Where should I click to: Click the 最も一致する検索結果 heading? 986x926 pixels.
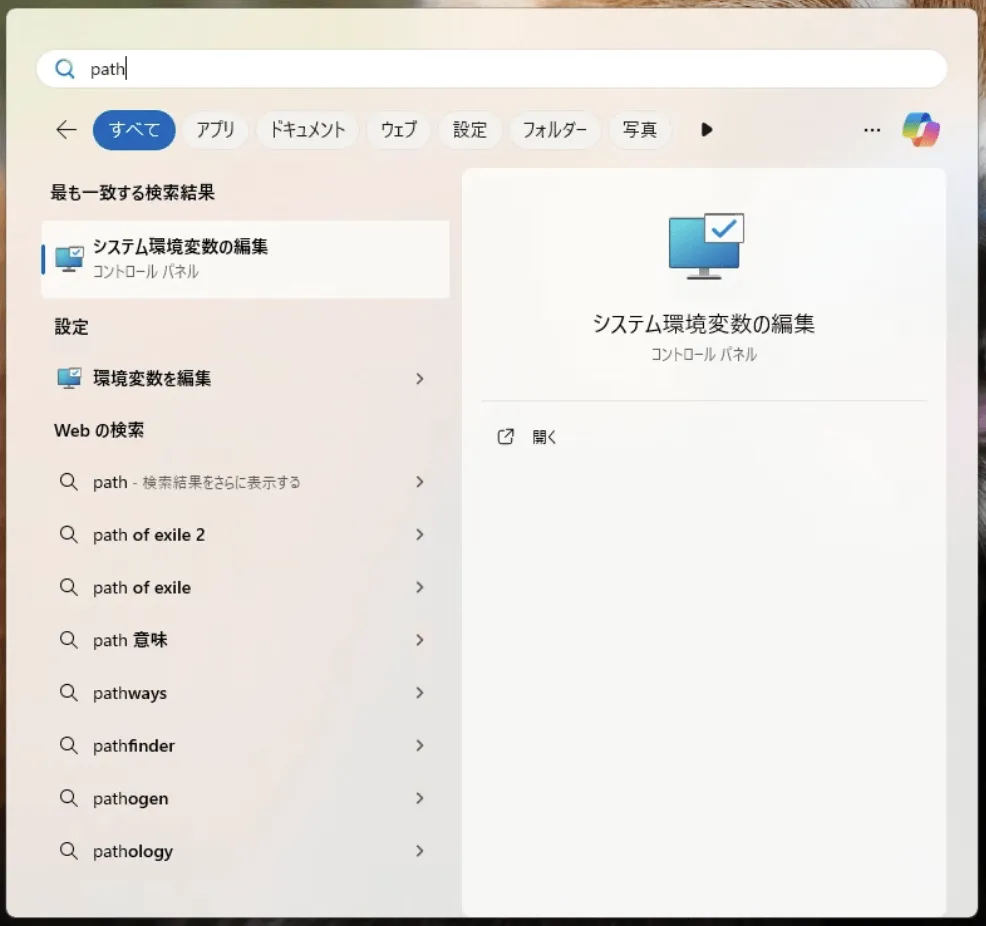pos(133,192)
